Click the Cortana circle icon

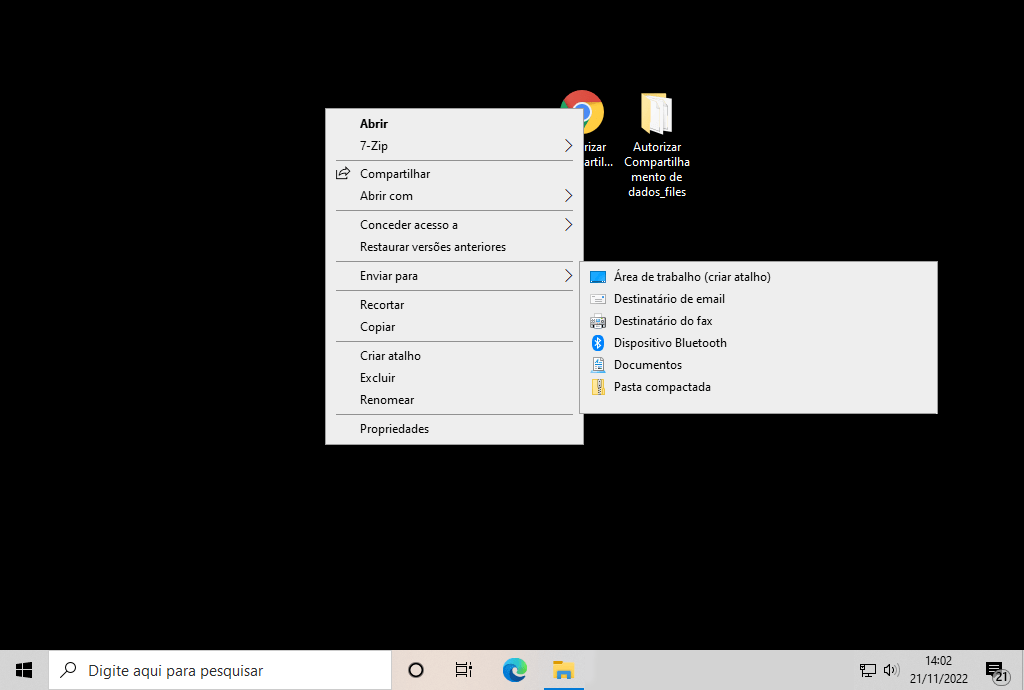tap(416, 670)
